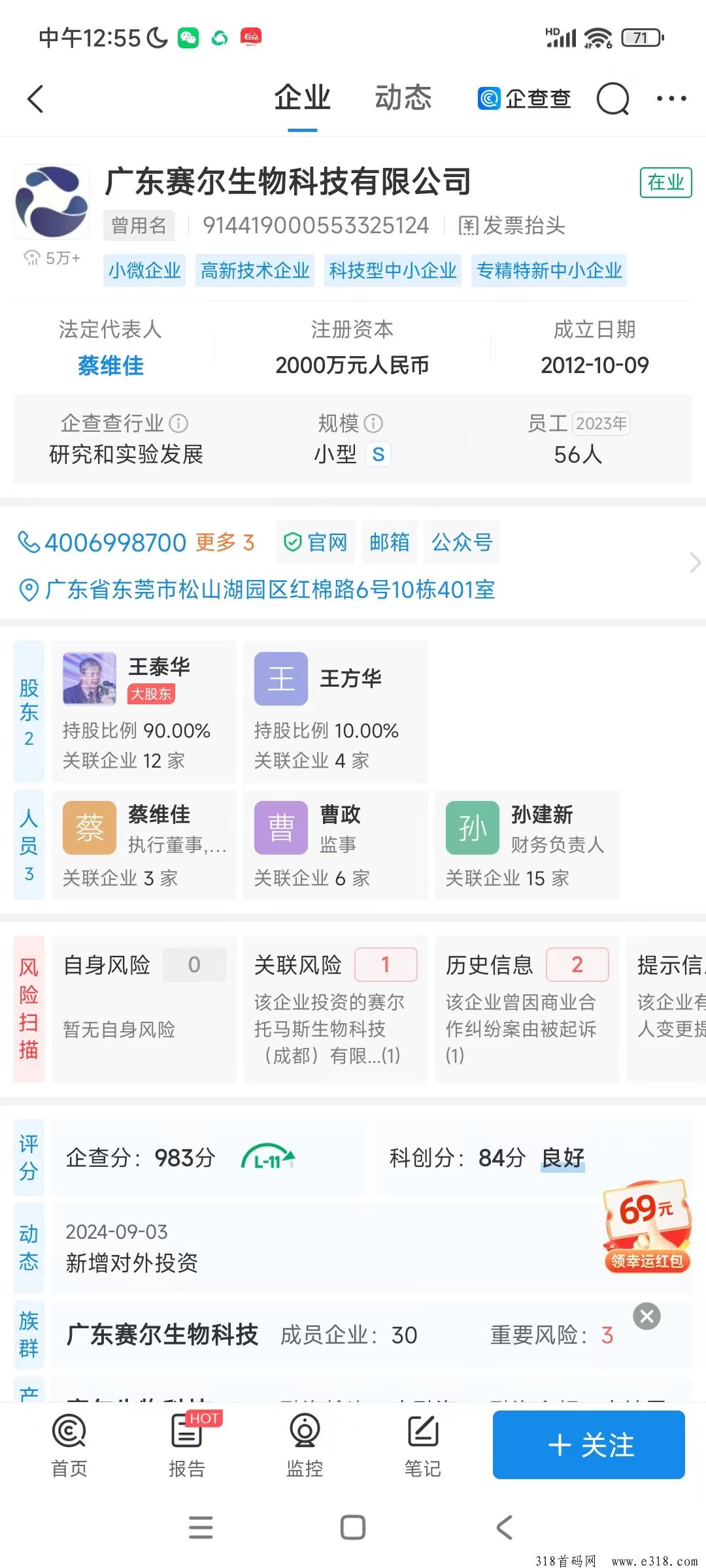Tap the 大股东 badge

[x=151, y=694]
